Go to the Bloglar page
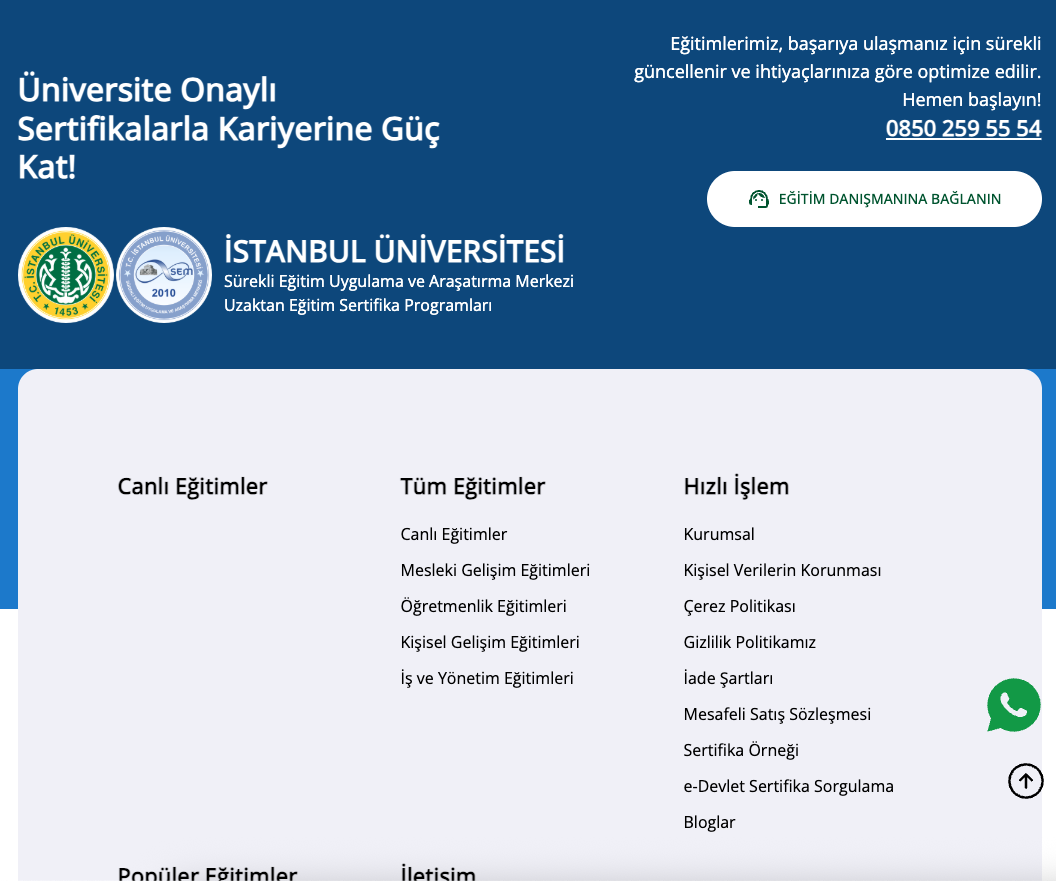The image size is (1056, 881). (x=709, y=822)
